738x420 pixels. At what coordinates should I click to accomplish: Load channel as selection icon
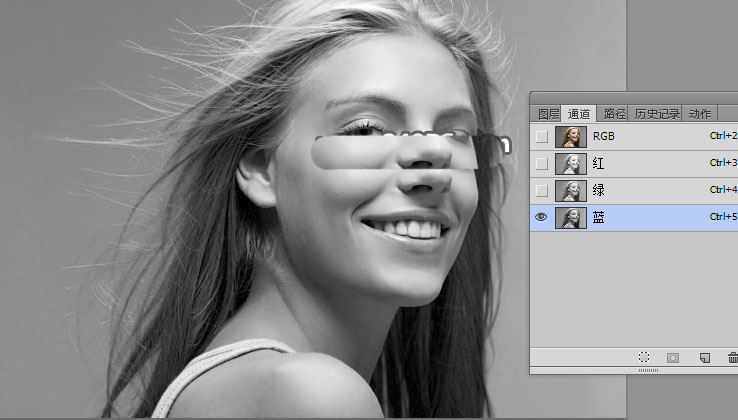pyautogui.click(x=644, y=357)
